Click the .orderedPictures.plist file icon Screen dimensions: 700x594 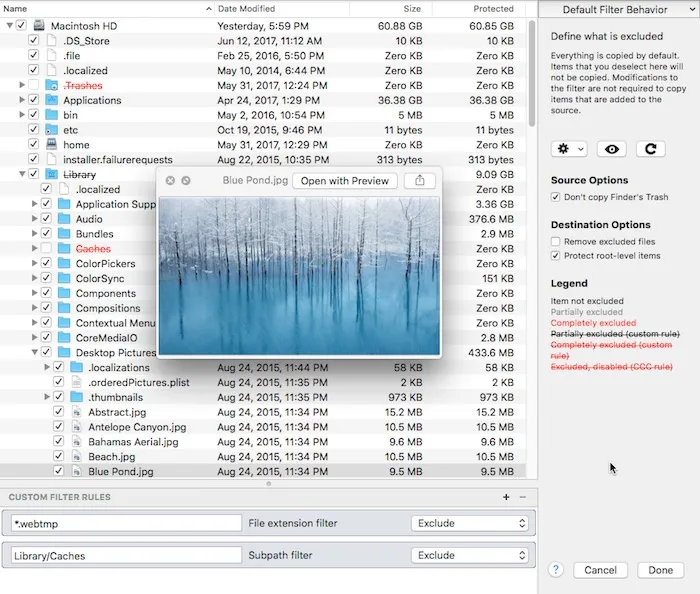point(77,382)
